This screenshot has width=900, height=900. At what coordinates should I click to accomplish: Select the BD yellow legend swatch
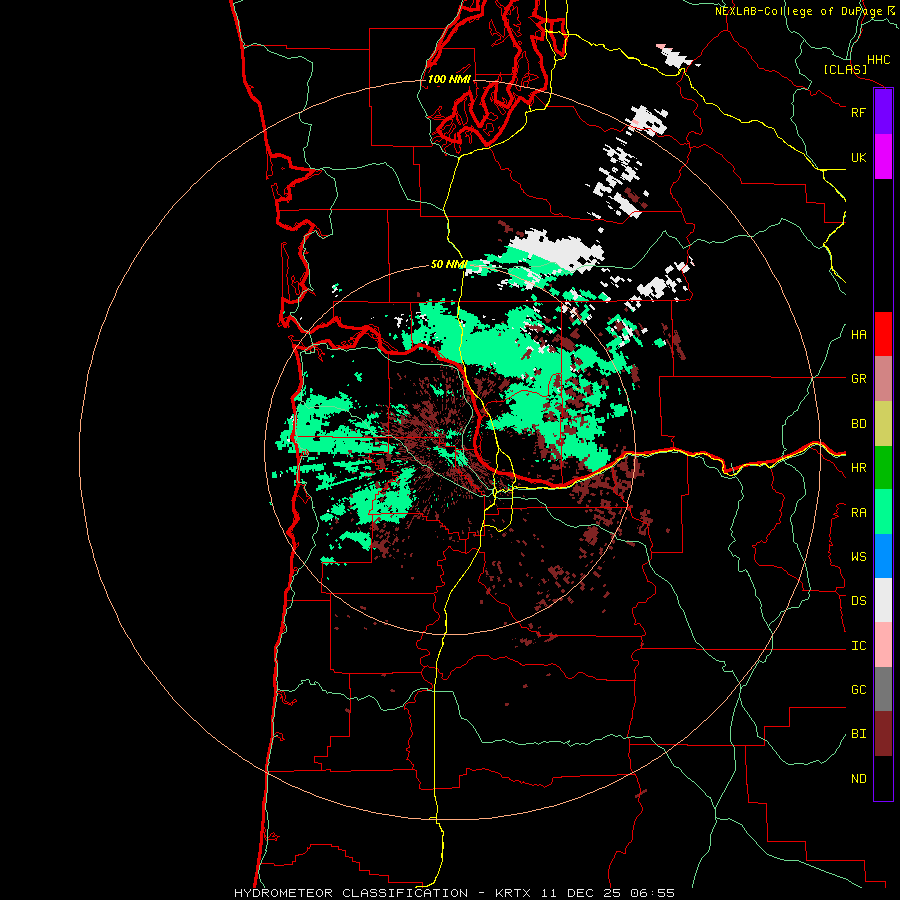(x=883, y=424)
